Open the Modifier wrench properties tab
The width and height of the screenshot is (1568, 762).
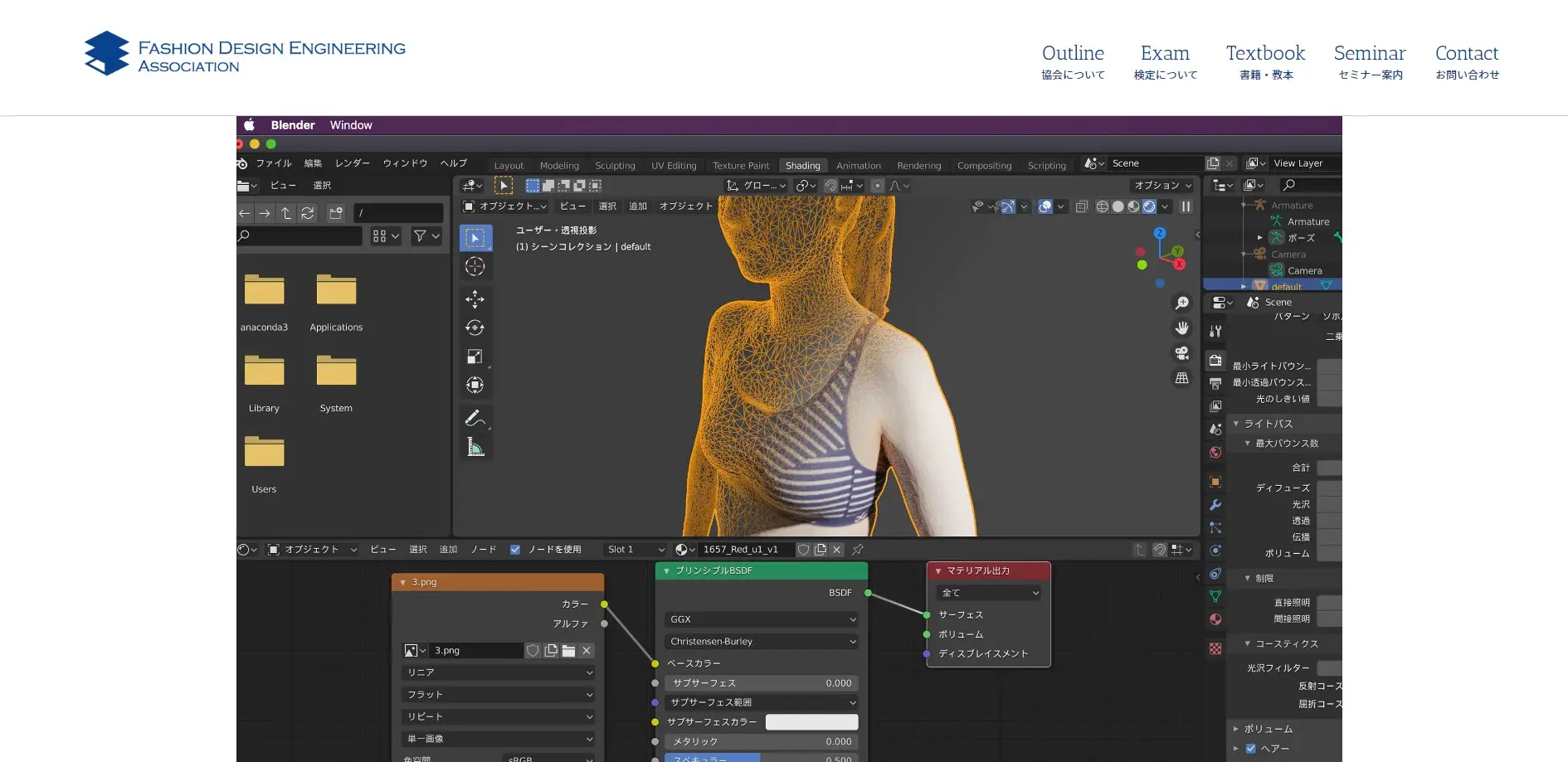1215,505
